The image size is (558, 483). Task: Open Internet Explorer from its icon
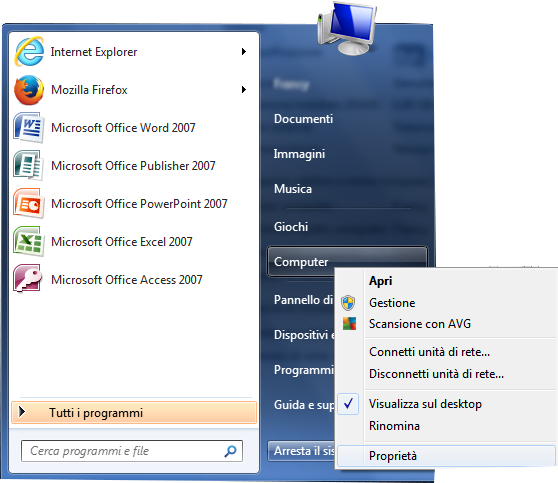(29, 52)
